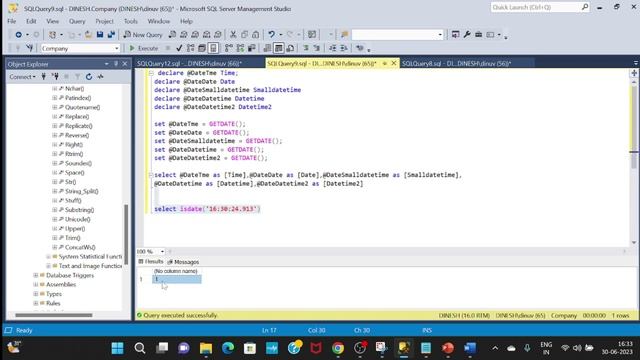The width and height of the screenshot is (640, 360).
Task: Click the Increase Indent icon
Action: (344, 48)
